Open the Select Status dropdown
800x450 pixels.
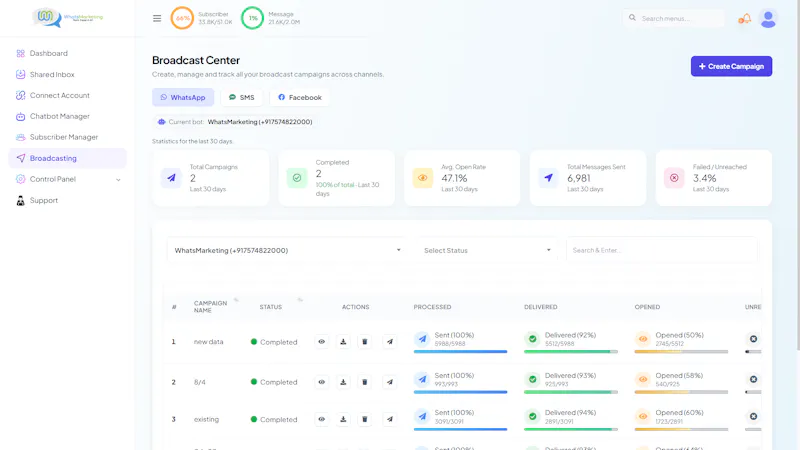pyautogui.click(x=487, y=251)
